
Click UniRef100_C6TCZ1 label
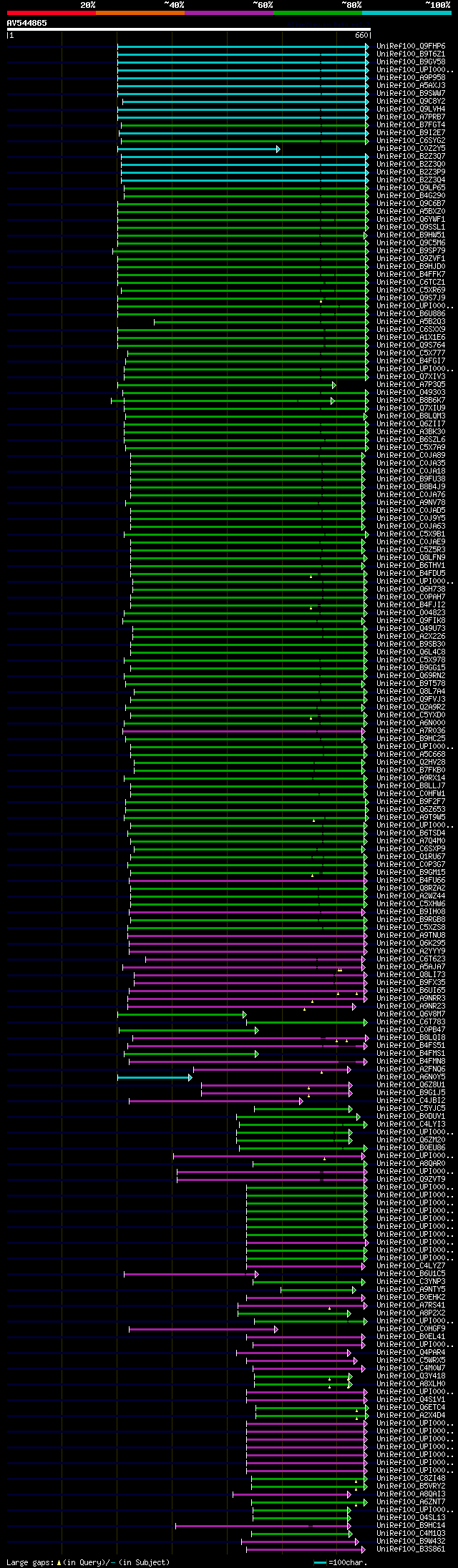(411, 283)
